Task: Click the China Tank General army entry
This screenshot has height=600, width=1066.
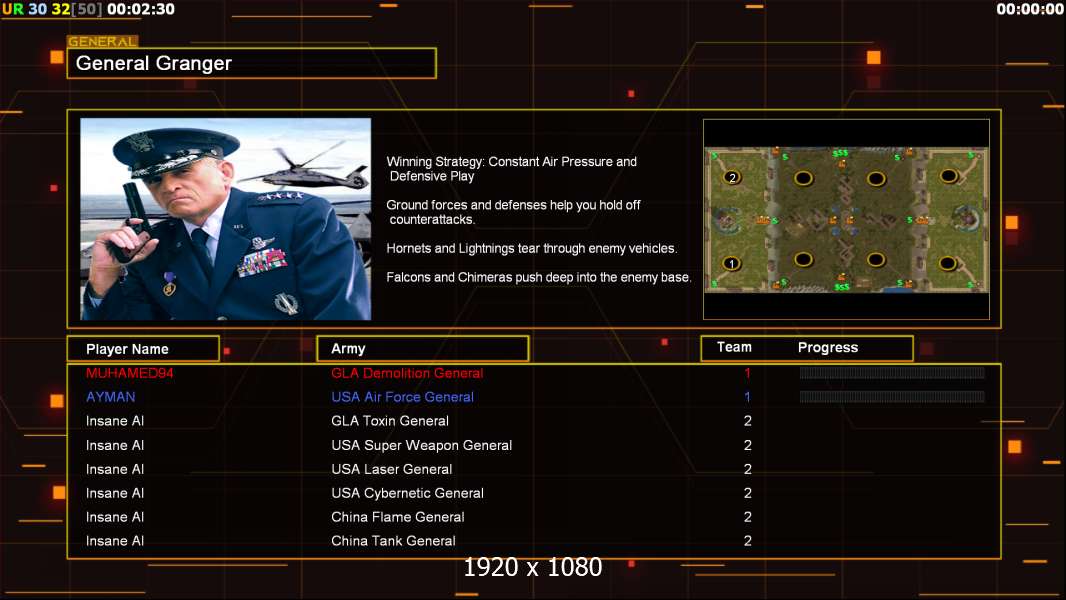Action: [394, 541]
